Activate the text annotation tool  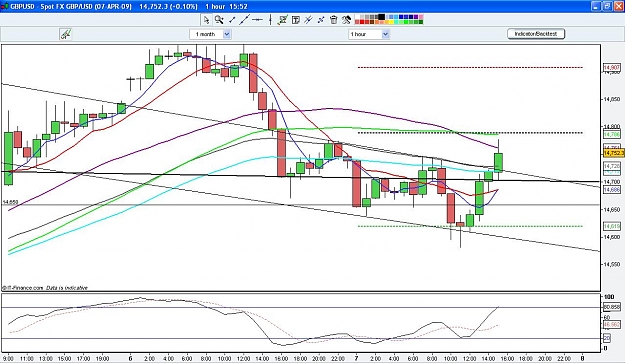pos(296,20)
